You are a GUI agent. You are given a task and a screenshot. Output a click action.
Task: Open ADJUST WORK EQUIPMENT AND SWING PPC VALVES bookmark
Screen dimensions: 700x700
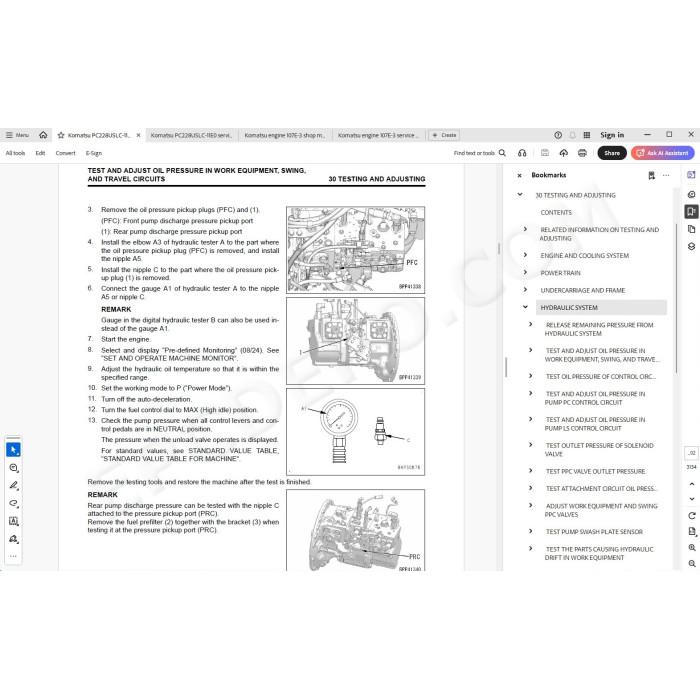601,510
